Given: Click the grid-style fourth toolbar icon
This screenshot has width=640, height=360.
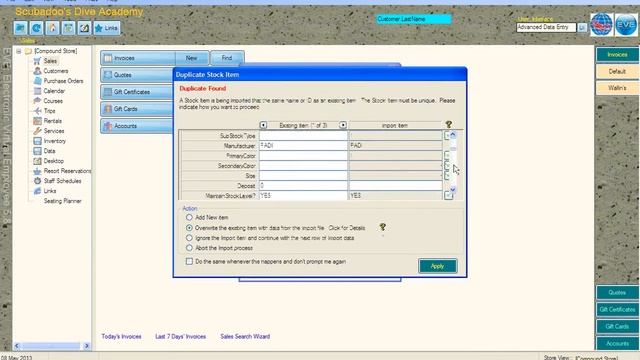Looking at the screenshot, I should point(68,28).
